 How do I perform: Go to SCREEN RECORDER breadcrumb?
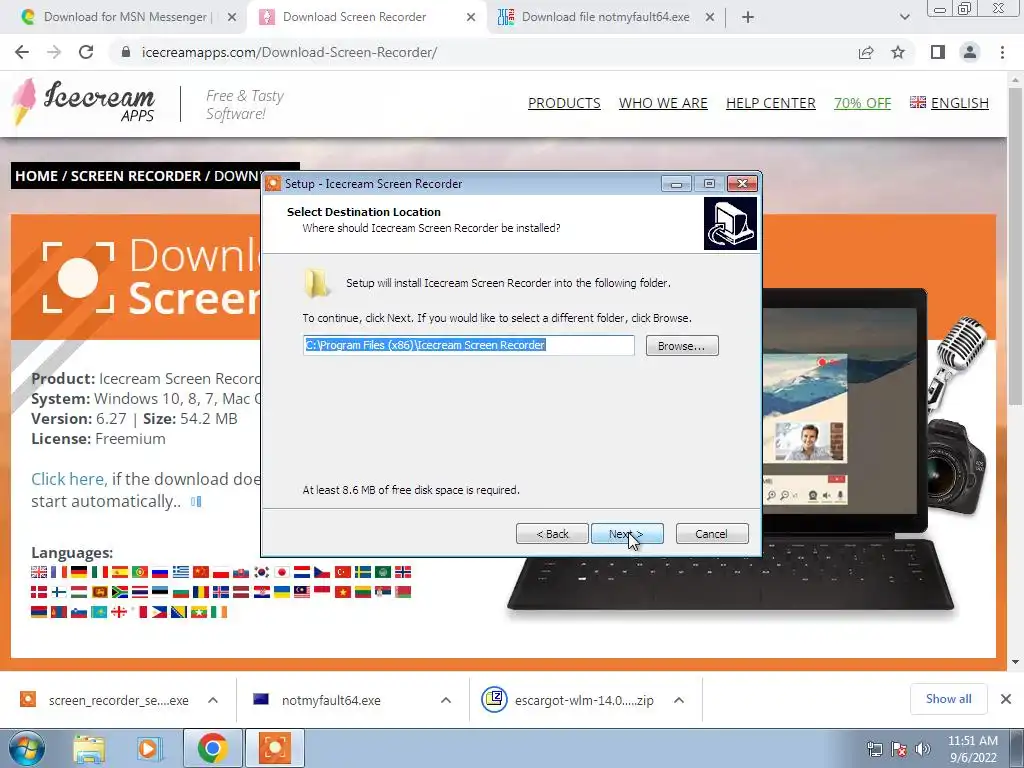pyautogui.click(x=135, y=176)
